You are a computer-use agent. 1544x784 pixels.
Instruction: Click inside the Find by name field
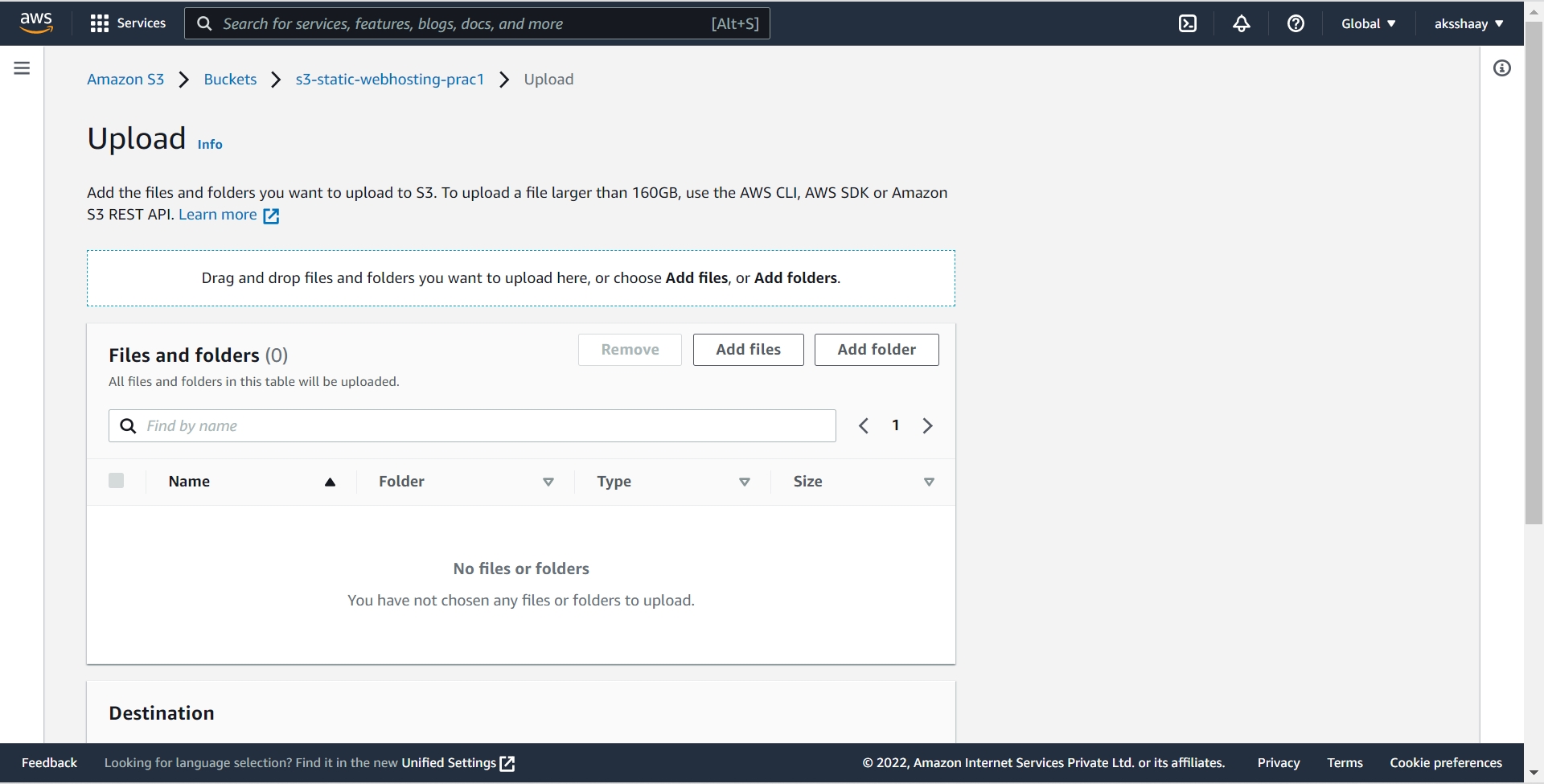[472, 425]
